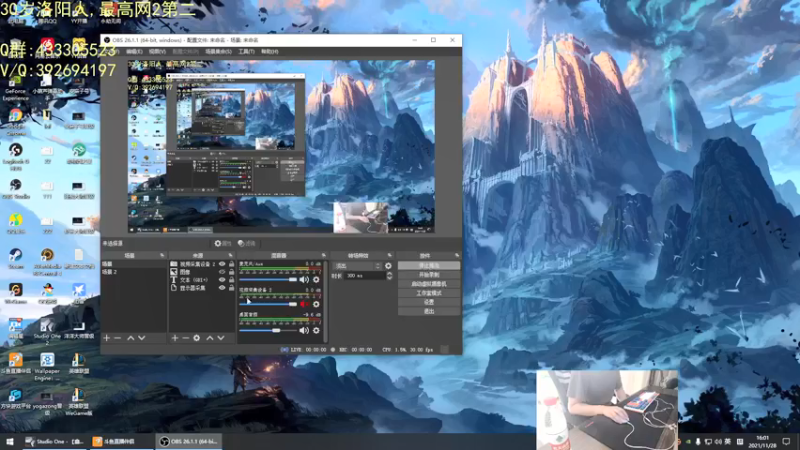Screen dimensions: 800x450
Task: Unmute the red muted second channel
Action: [304, 304]
